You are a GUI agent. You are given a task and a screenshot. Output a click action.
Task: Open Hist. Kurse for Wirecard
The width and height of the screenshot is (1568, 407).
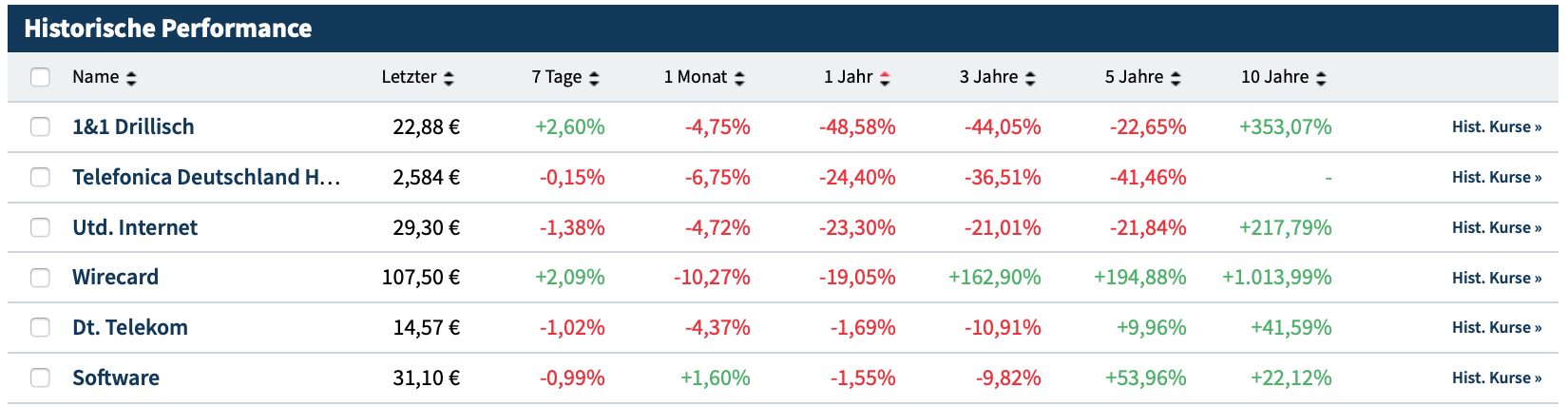click(x=1496, y=278)
